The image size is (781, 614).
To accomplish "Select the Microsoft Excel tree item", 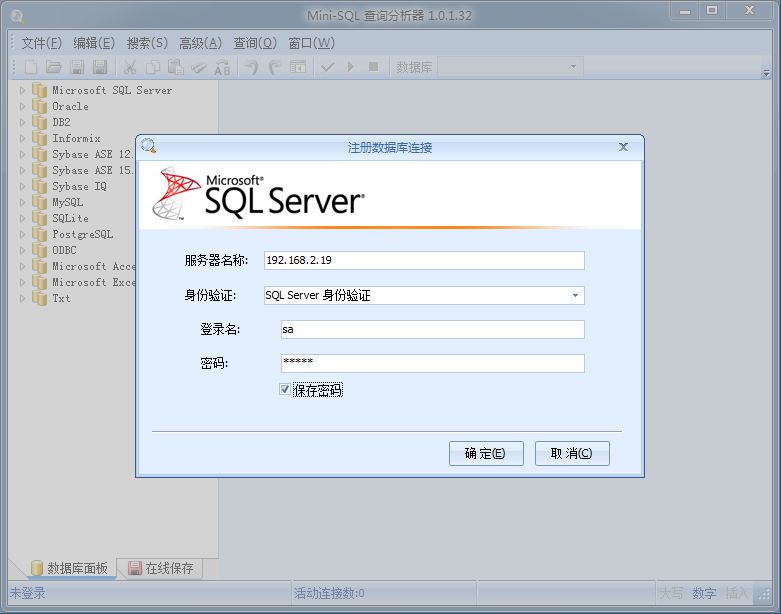I will (94, 282).
